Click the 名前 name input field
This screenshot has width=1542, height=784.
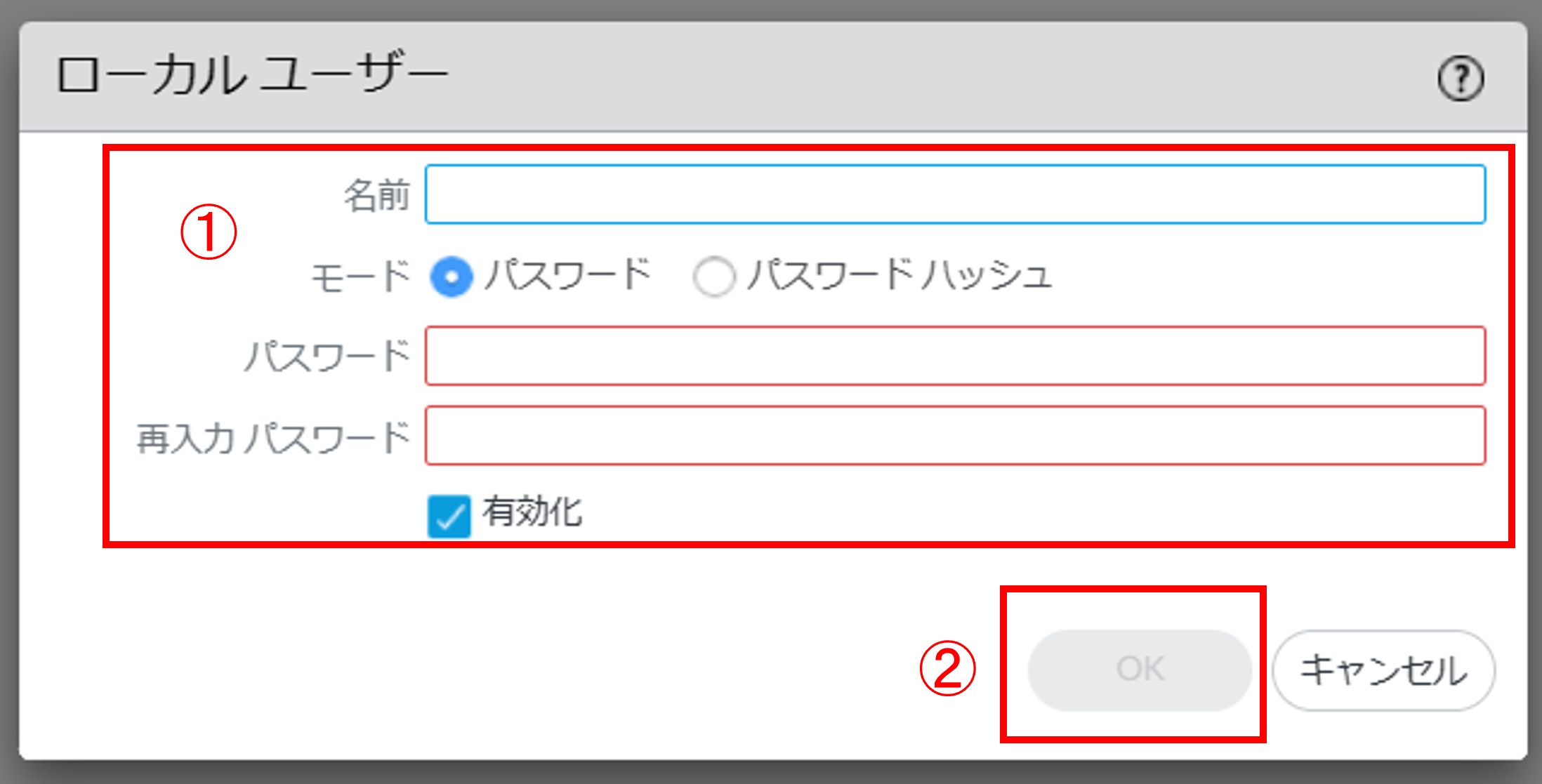click(955, 194)
